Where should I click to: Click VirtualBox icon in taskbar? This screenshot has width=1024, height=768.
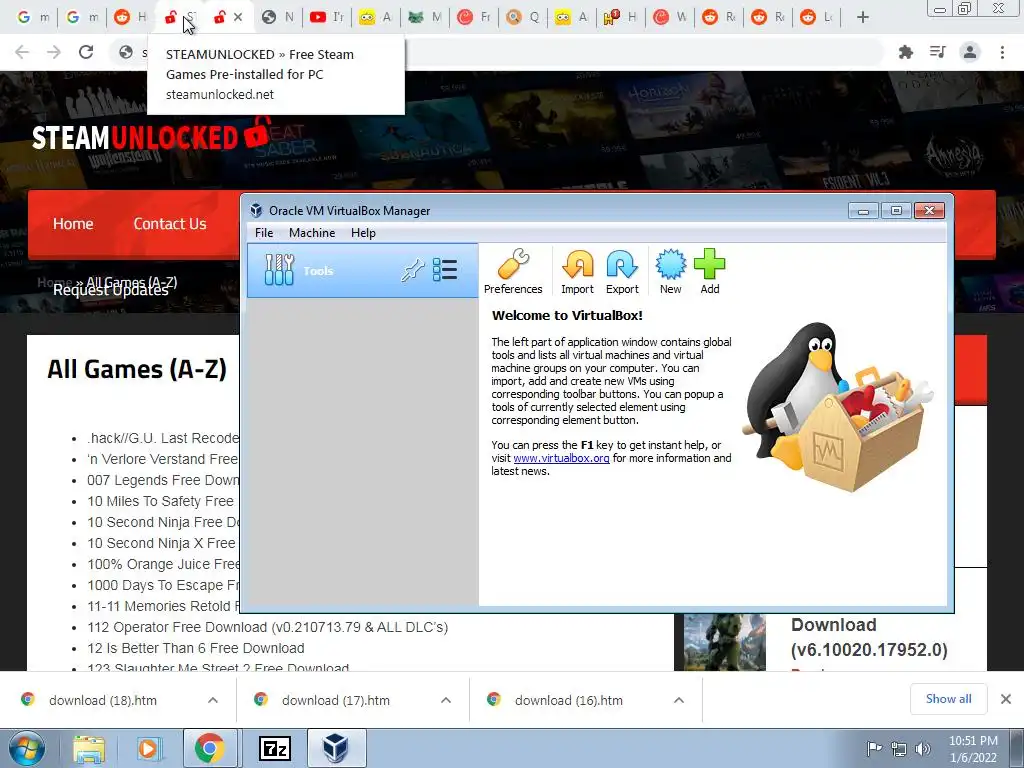(336, 748)
